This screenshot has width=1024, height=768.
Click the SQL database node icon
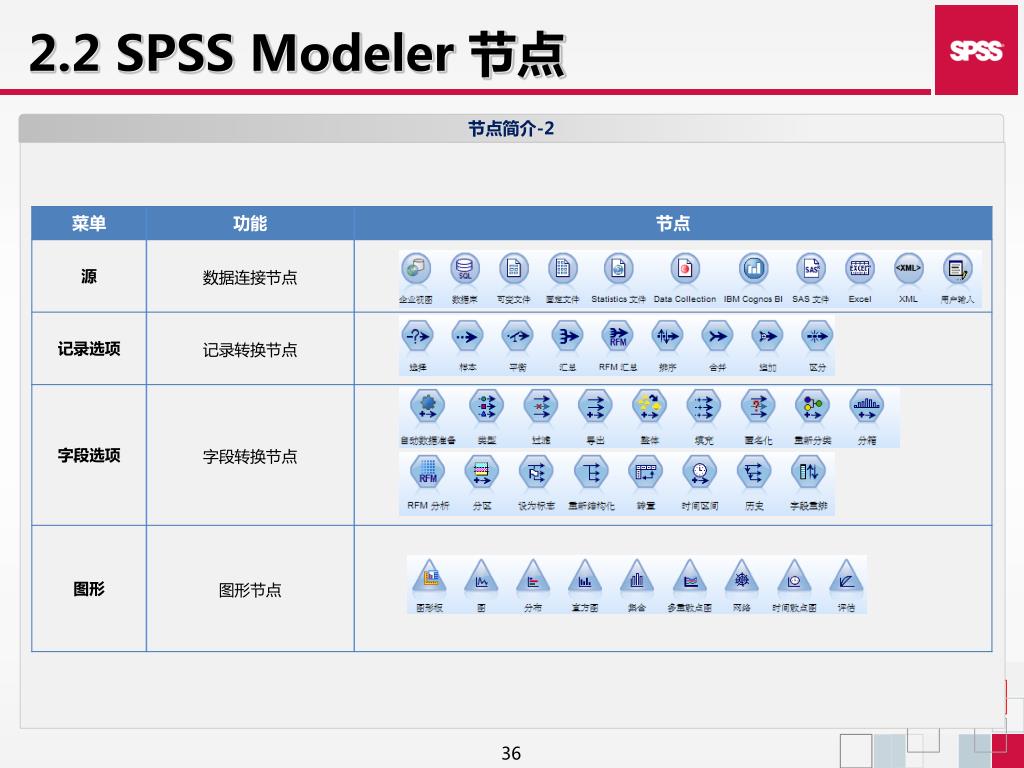tap(465, 268)
